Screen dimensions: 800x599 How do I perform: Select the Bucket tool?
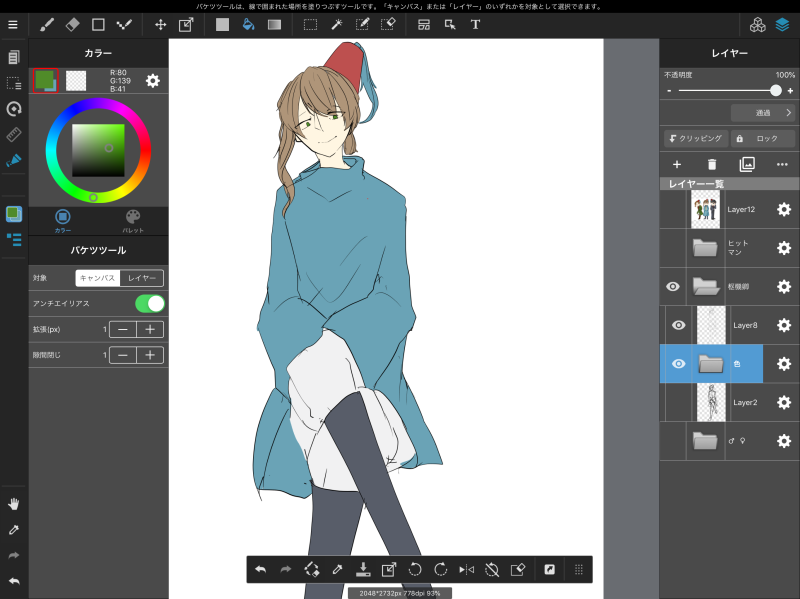point(248,24)
